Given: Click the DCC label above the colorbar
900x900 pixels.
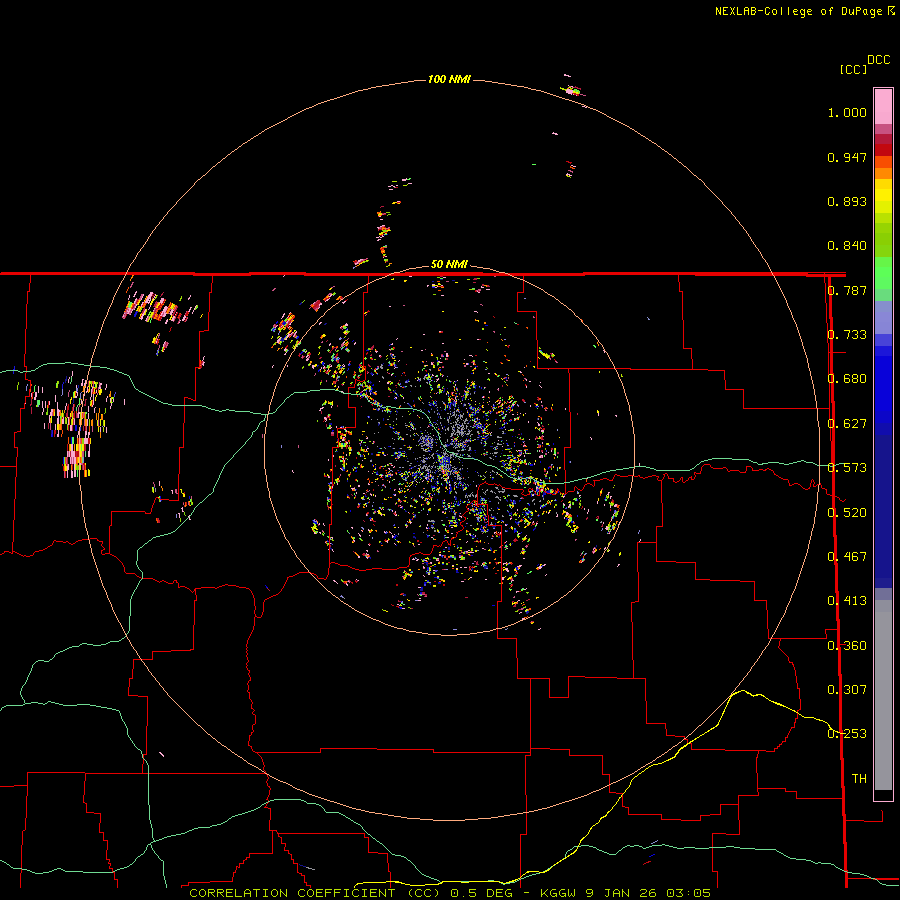Looking at the screenshot, I should pos(878,60).
